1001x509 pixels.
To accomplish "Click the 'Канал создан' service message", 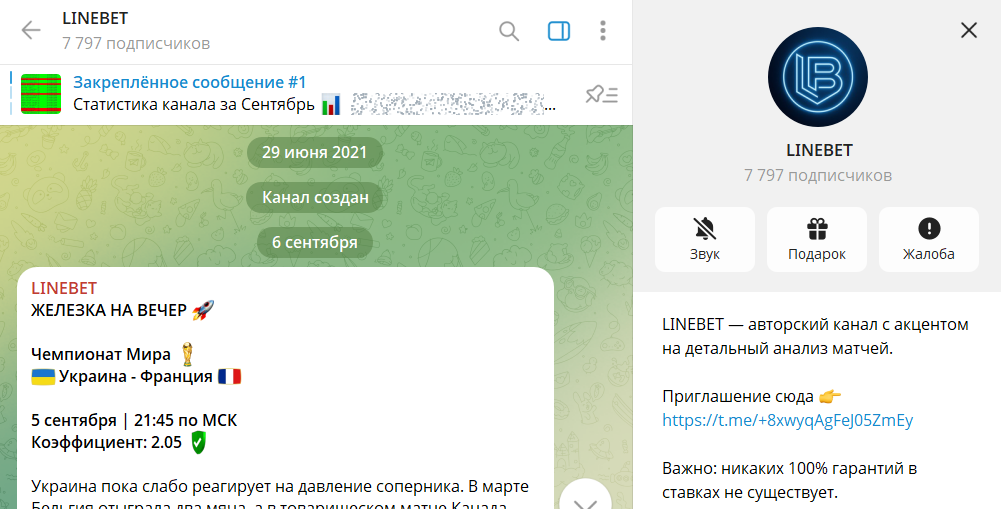I will pos(315,197).
